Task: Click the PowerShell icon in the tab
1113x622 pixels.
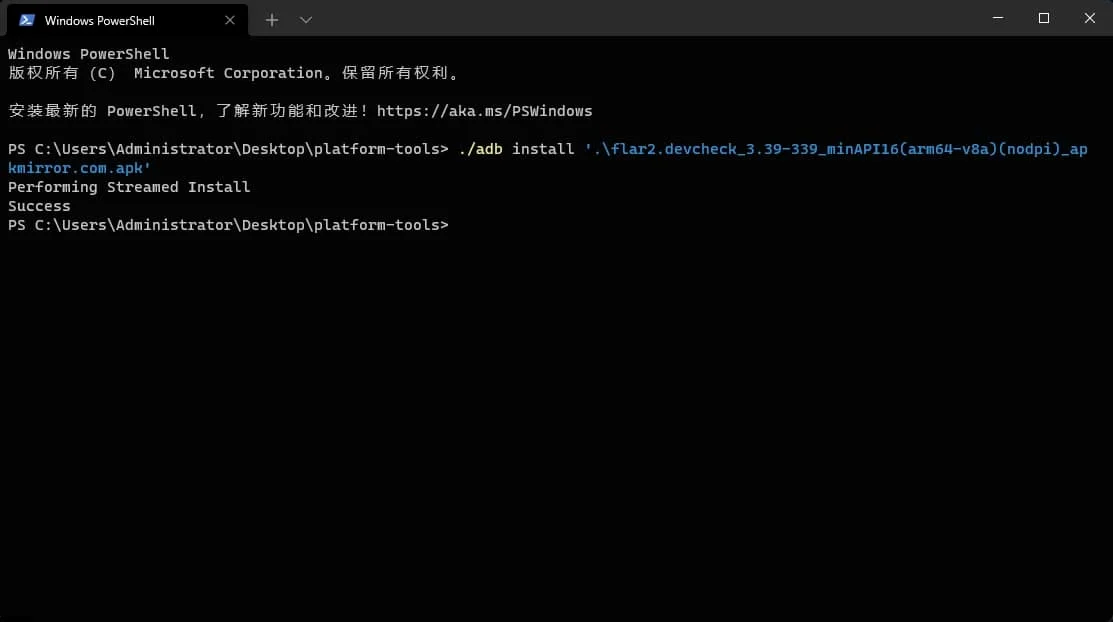Action: [27, 20]
